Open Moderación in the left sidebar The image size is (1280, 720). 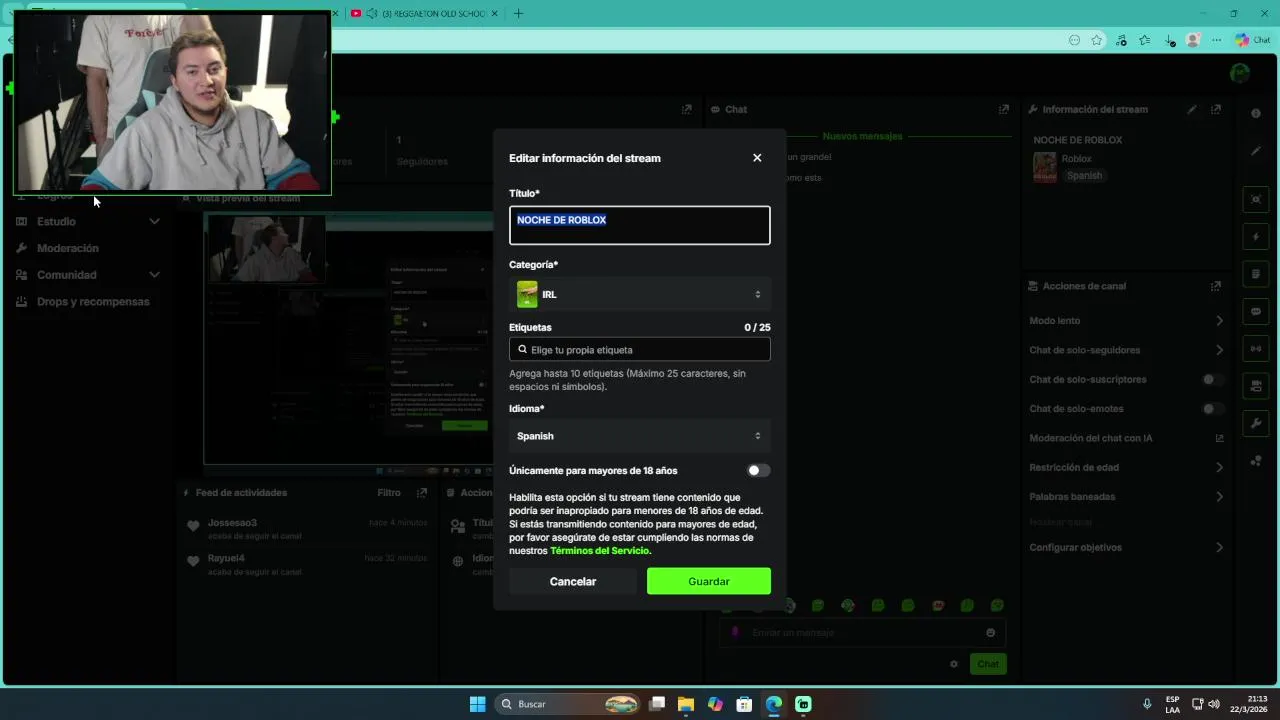(x=67, y=248)
